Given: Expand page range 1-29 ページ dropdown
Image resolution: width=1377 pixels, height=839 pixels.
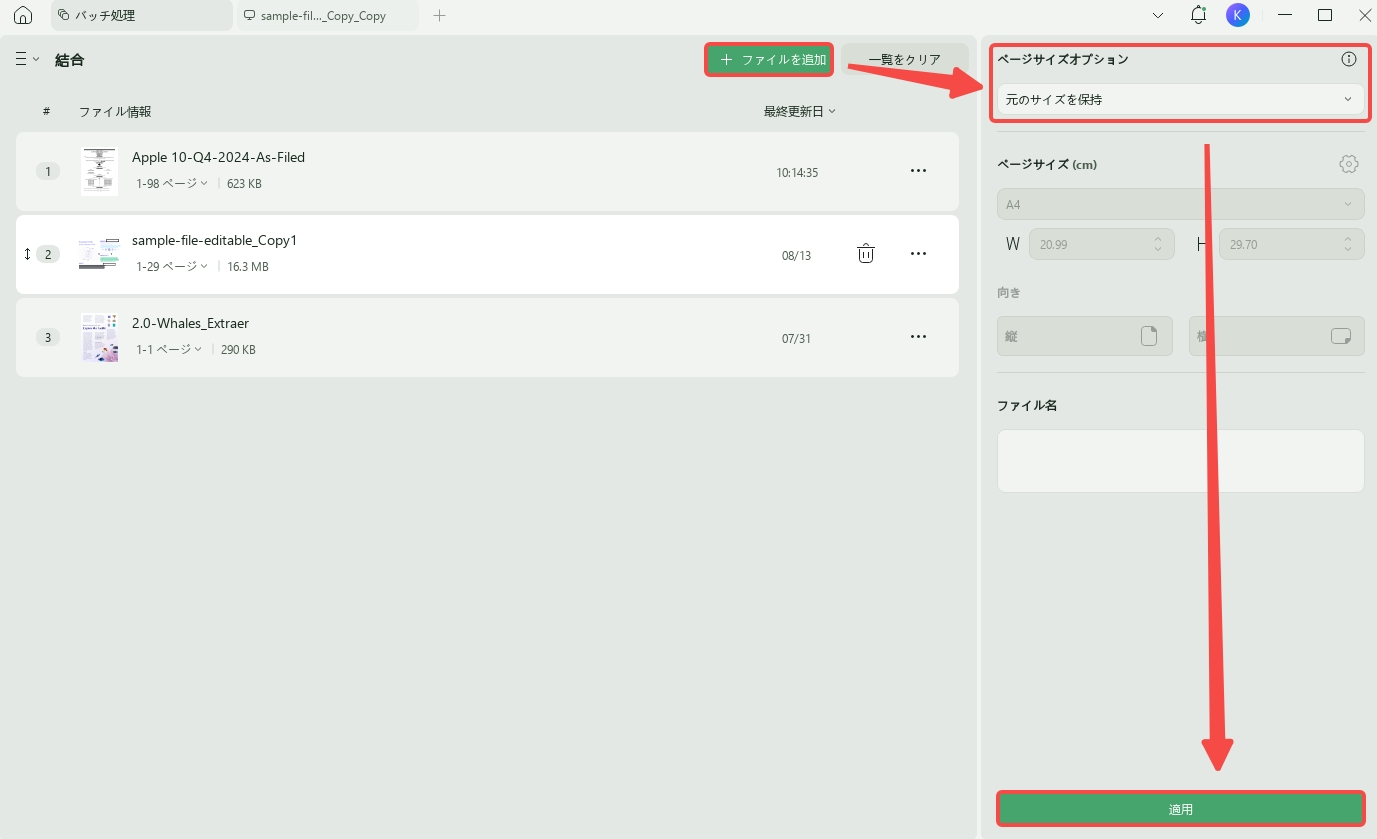Looking at the screenshot, I should (x=172, y=266).
